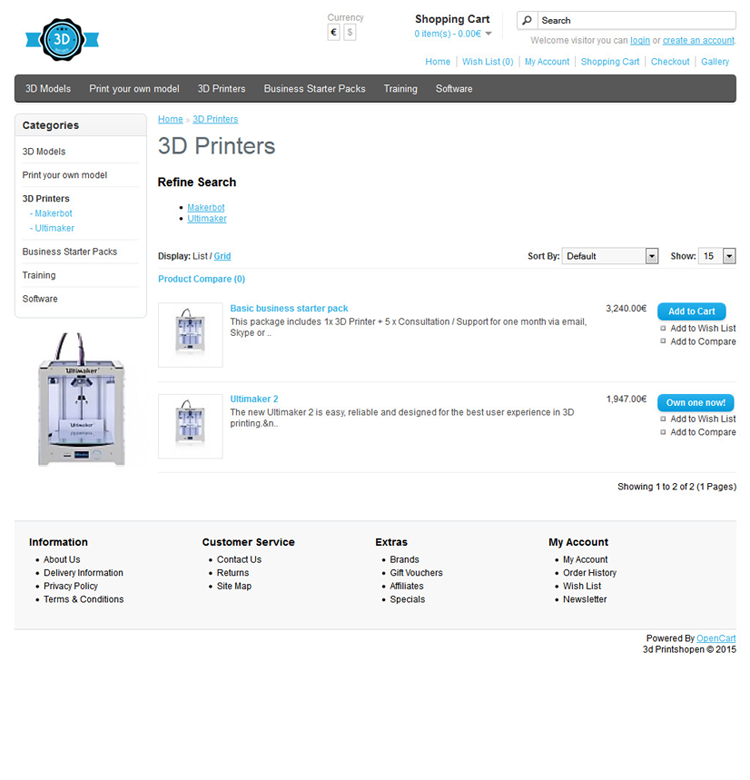Add Basic business starter pack to Wish List
The image size is (750, 780).
click(x=703, y=328)
